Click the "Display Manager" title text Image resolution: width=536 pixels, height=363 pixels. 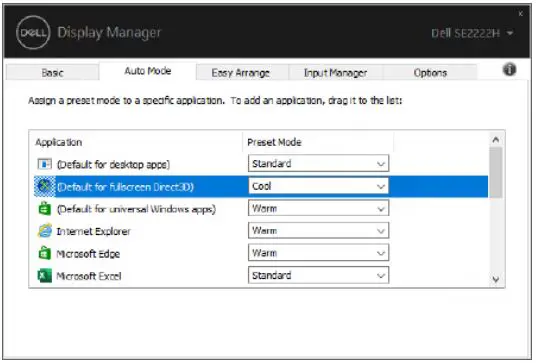point(109,32)
